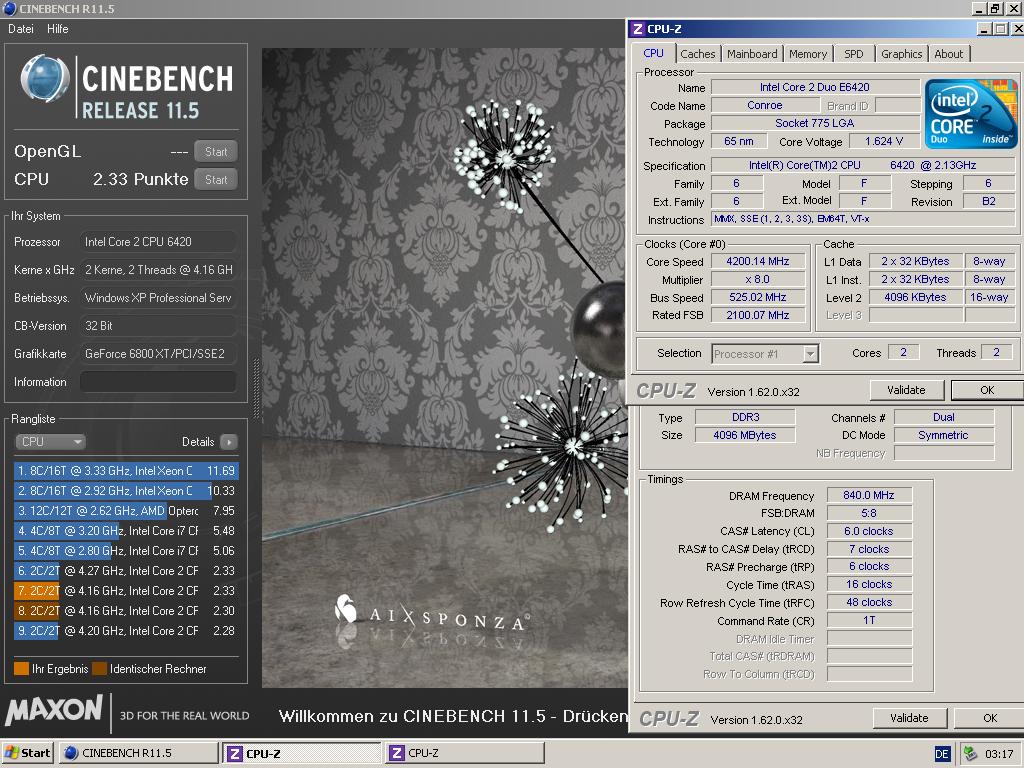Click the Core Voltage value 1.624 V
The image size is (1024, 768).
(884, 142)
